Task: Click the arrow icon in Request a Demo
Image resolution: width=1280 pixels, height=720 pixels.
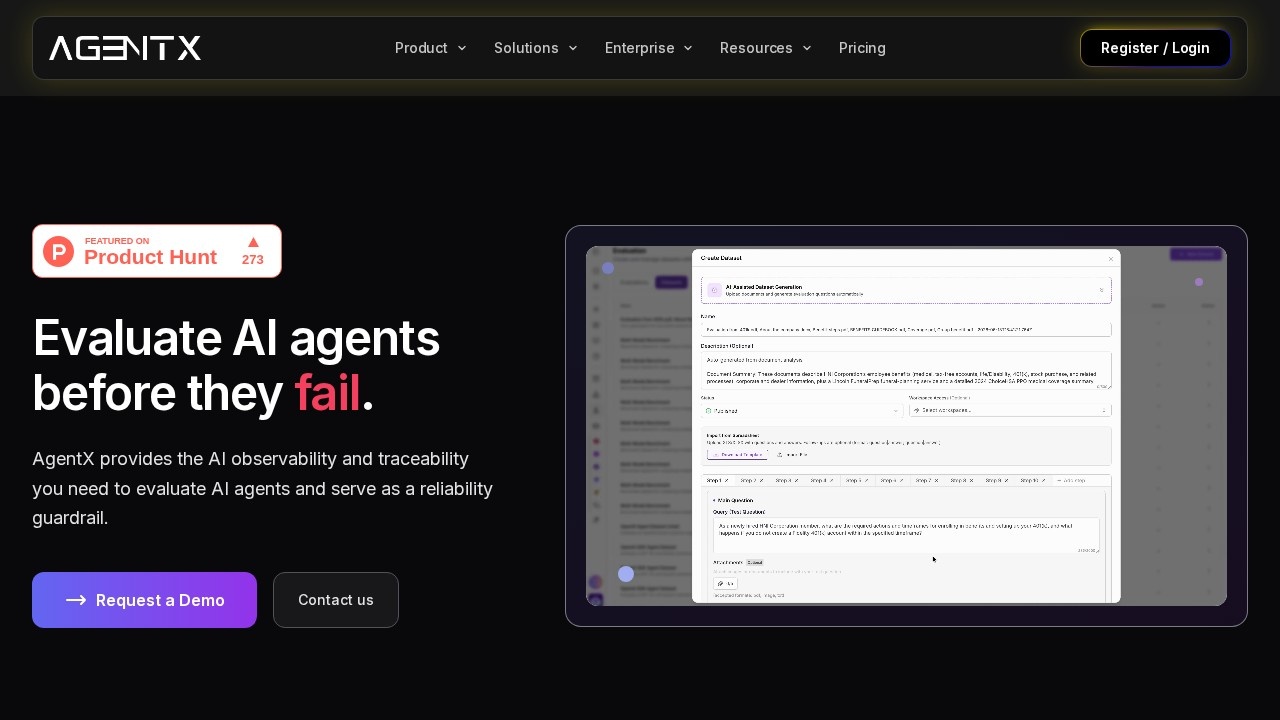Action: [x=76, y=600]
